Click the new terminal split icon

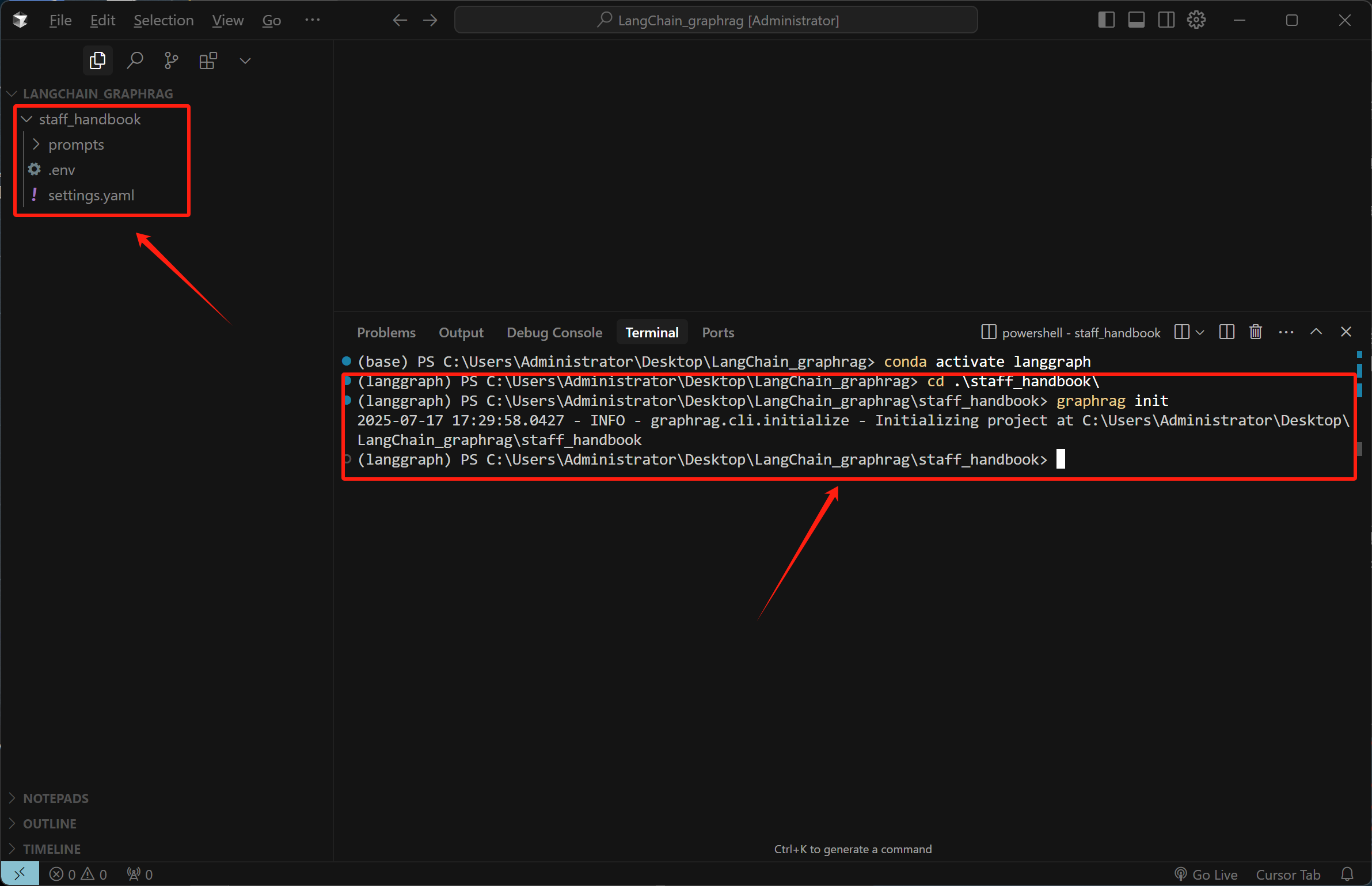point(1182,332)
